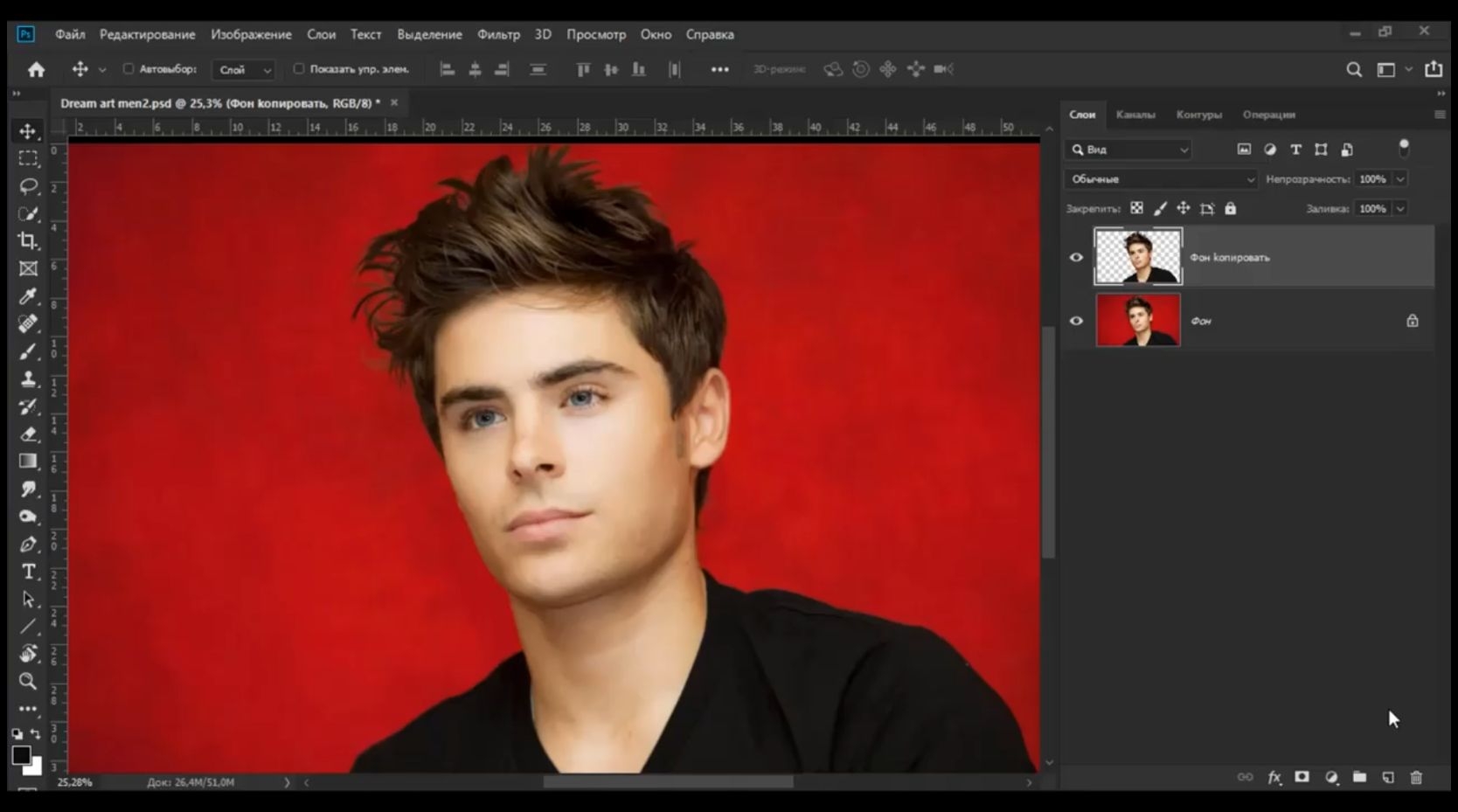Align horizontal centers button
The height and width of the screenshot is (812, 1458).
click(476, 69)
